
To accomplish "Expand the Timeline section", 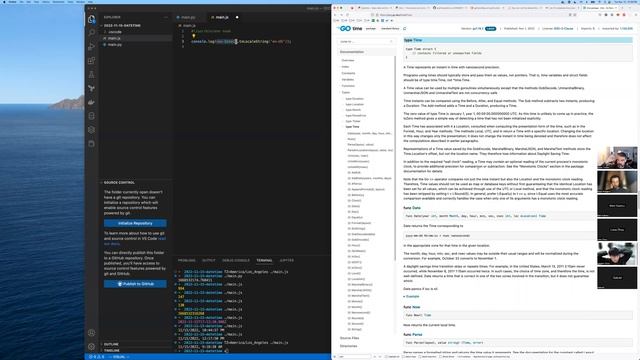I will [112, 350].
